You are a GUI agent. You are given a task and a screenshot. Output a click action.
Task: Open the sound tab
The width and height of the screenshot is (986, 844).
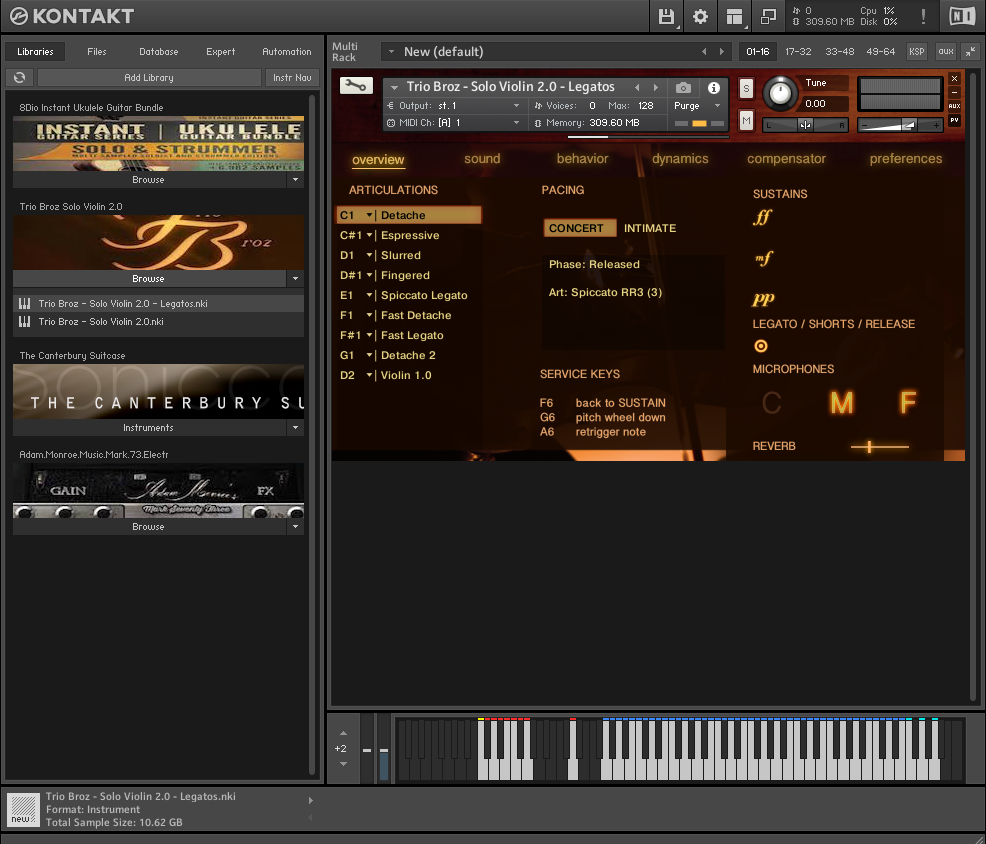click(482, 158)
